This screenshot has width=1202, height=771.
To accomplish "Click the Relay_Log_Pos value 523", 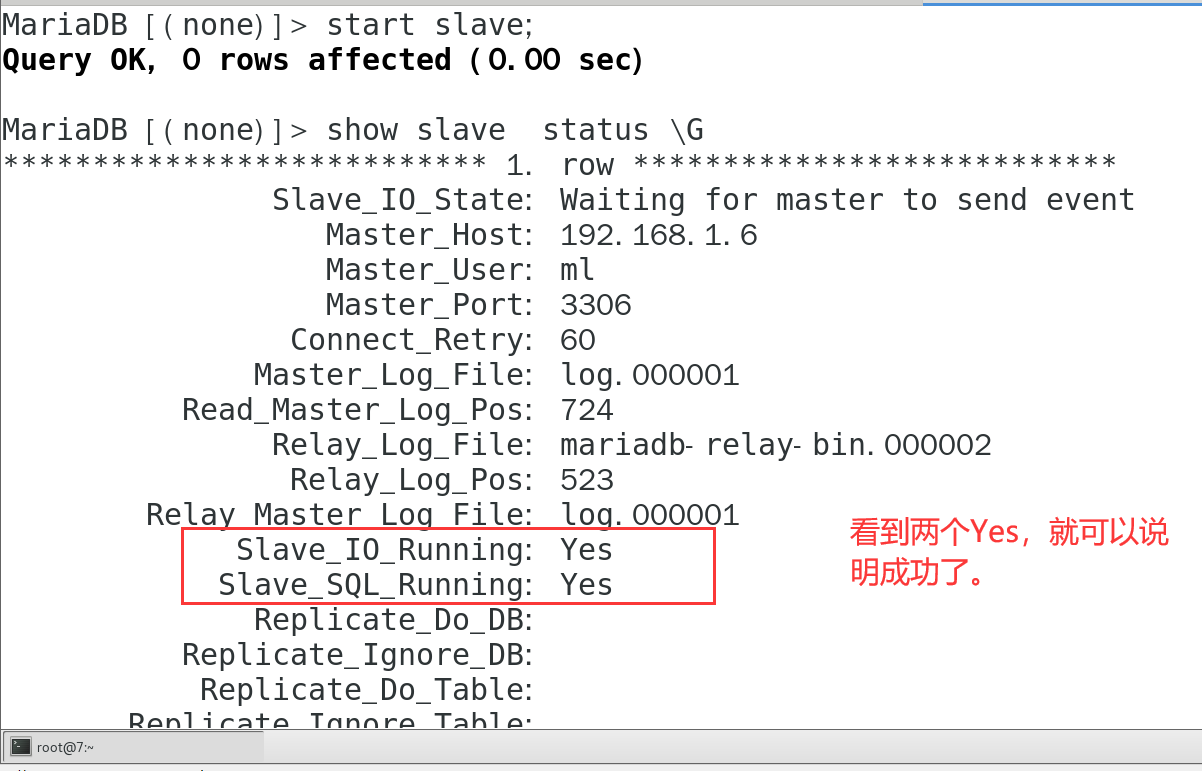I will pyautogui.click(x=586, y=480).
